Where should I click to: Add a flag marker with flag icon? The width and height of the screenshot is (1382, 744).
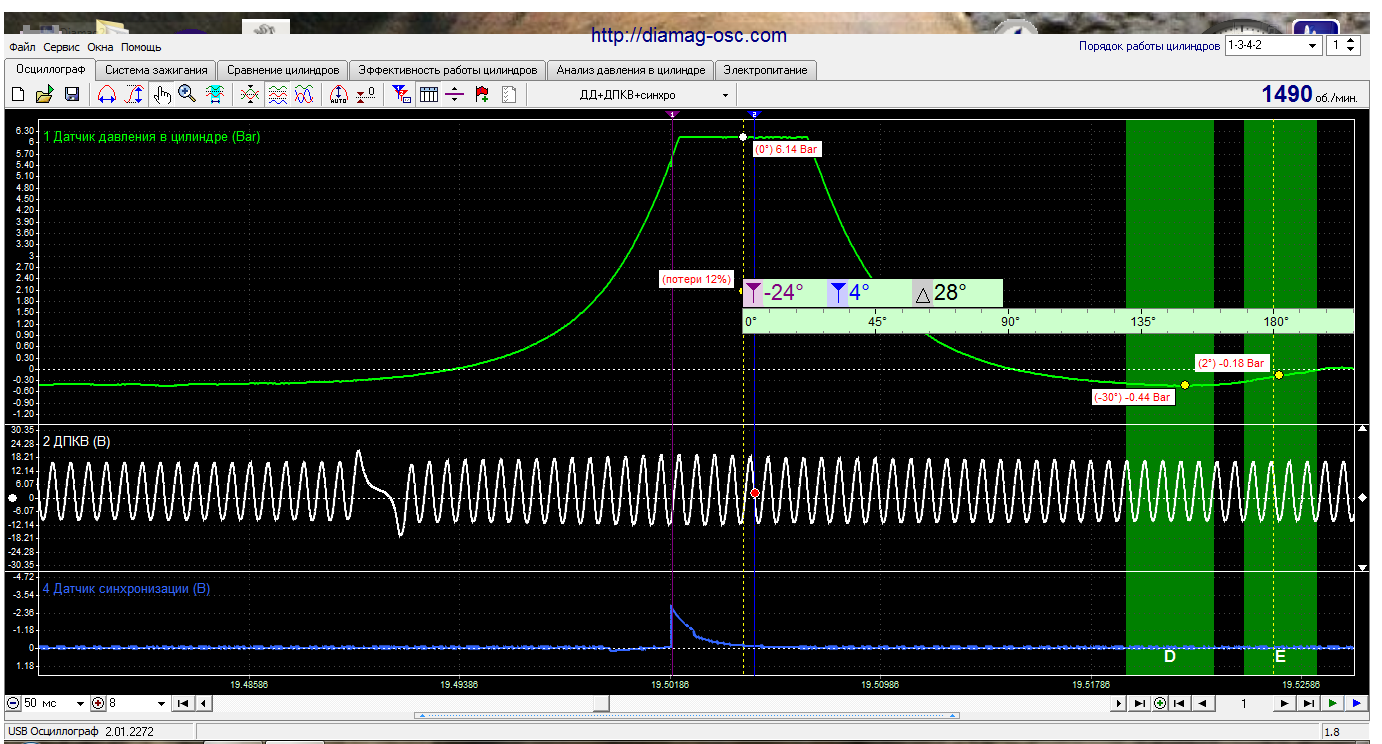(482, 94)
